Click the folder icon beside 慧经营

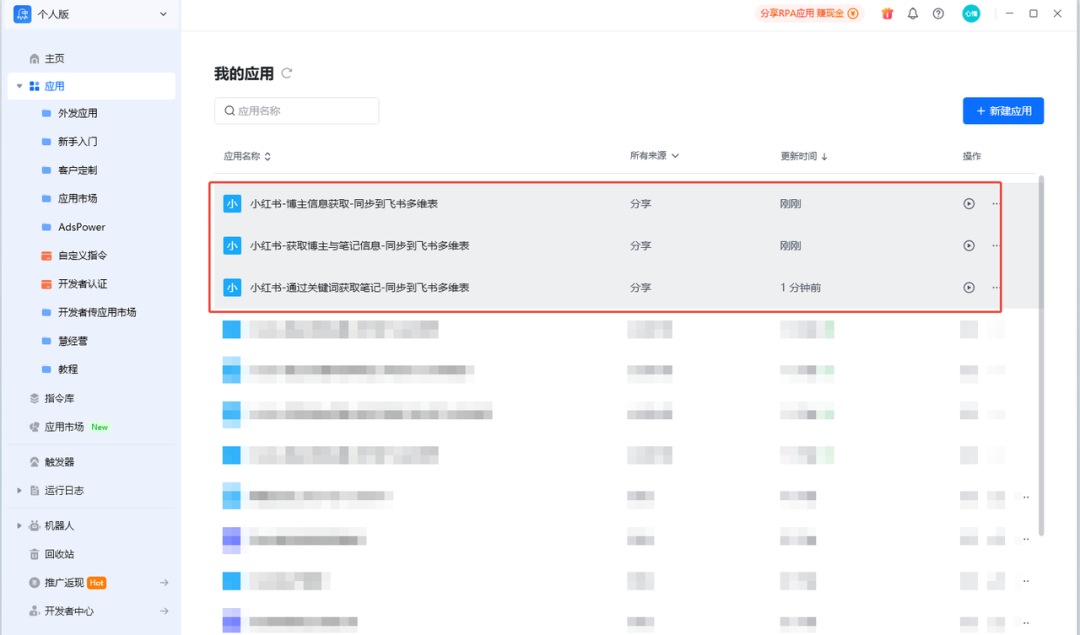46,341
